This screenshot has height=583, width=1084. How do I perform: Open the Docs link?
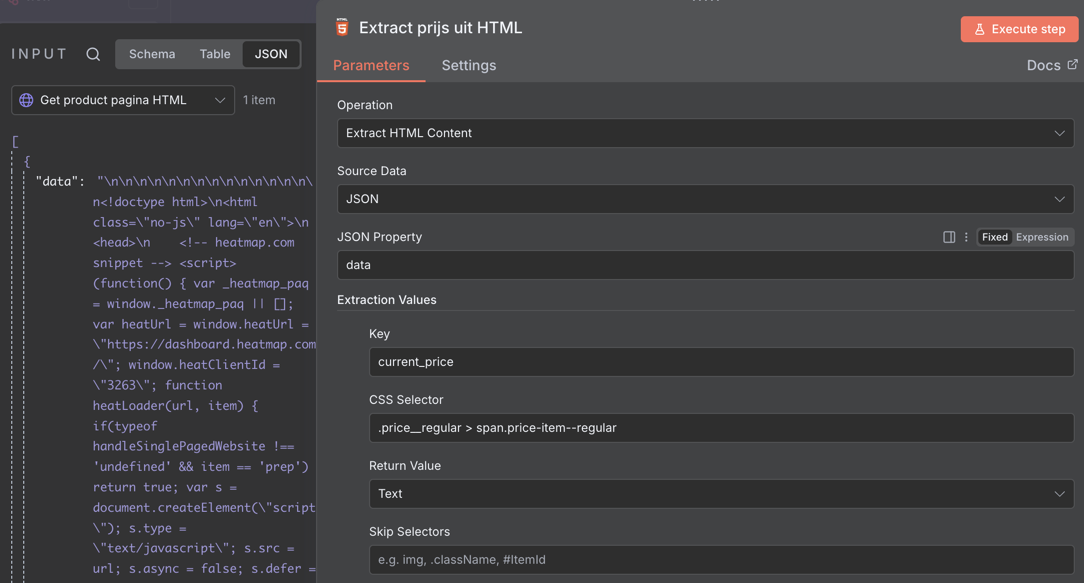(x=1051, y=65)
